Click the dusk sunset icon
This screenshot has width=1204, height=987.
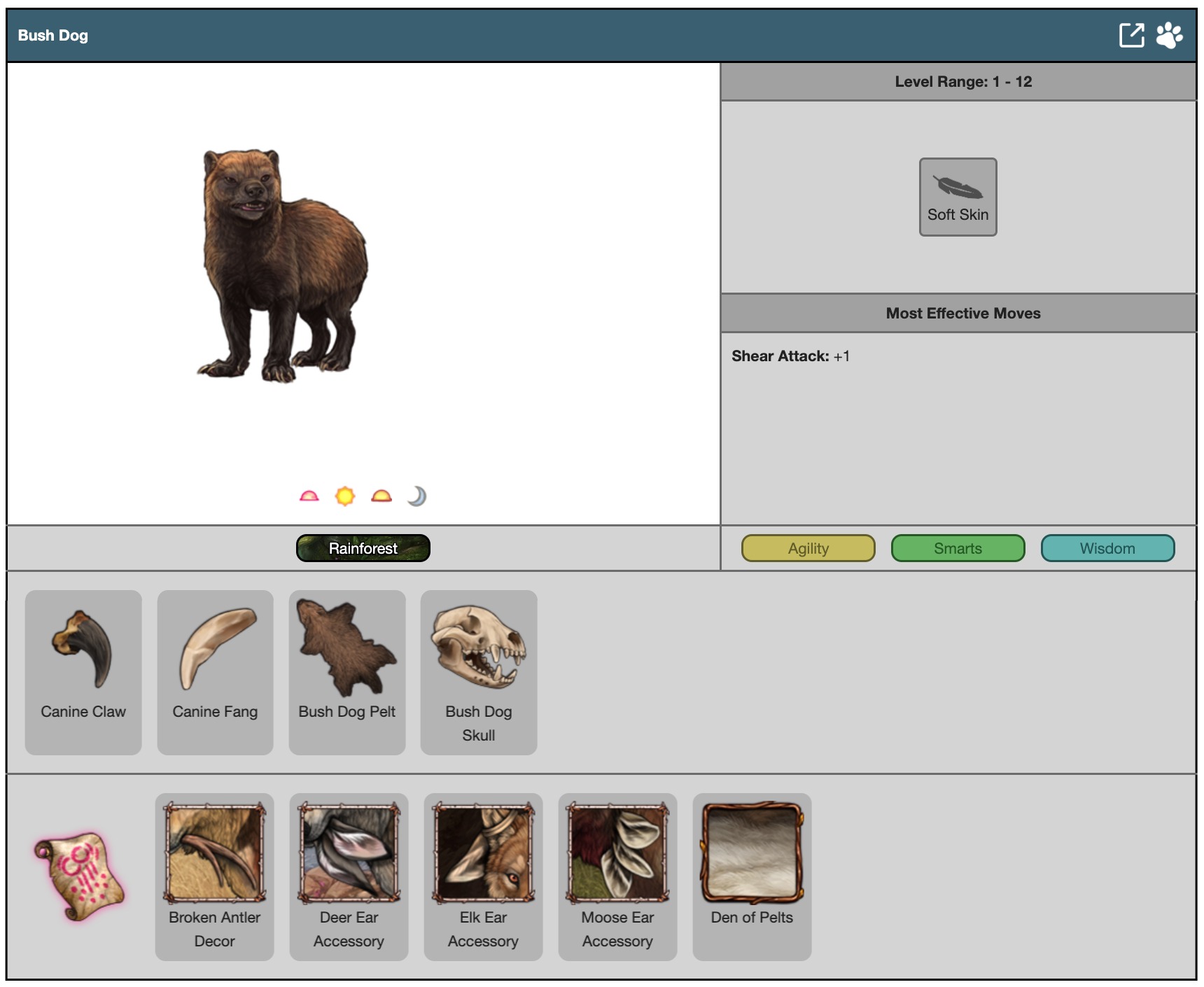pyautogui.click(x=381, y=496)
